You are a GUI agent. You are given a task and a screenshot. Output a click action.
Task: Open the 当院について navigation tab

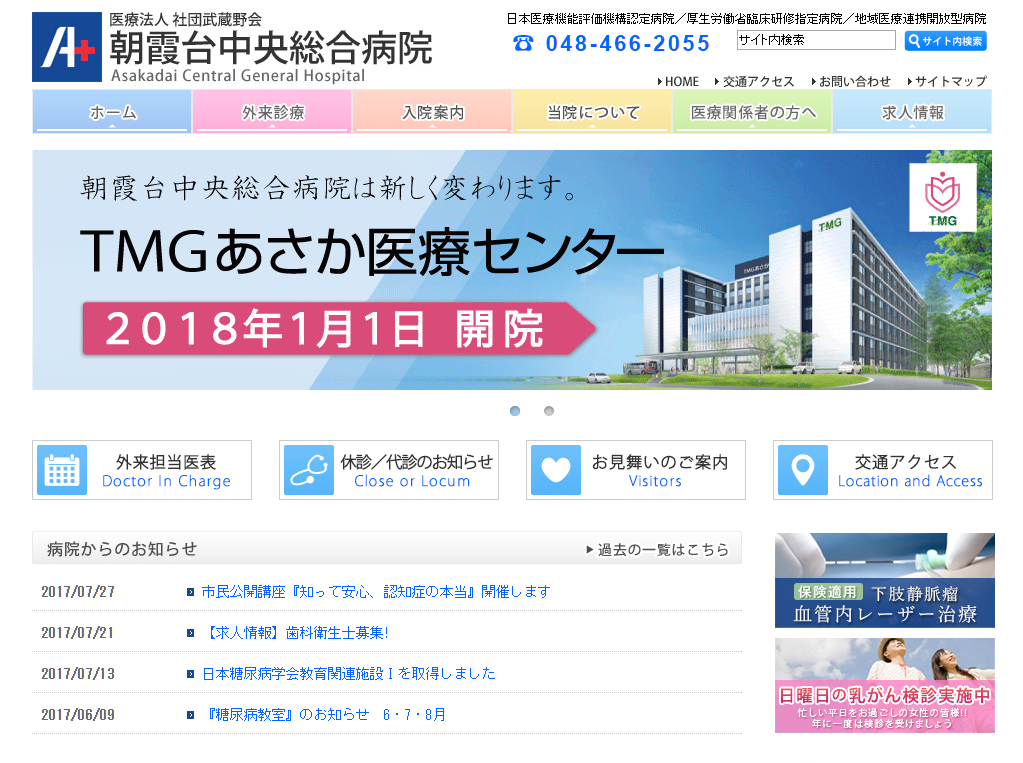pos(592,112)
